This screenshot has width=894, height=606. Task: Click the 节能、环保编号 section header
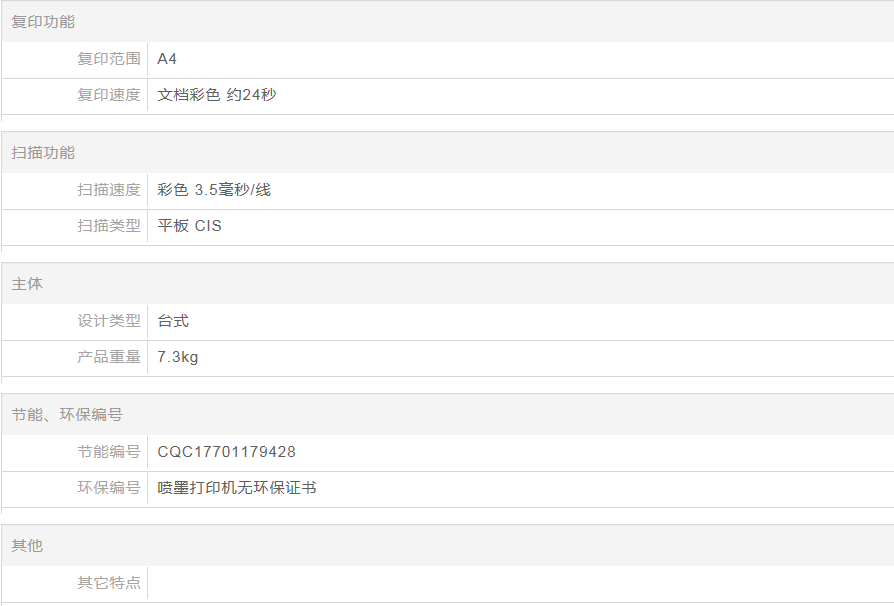[x=67, y=415]
